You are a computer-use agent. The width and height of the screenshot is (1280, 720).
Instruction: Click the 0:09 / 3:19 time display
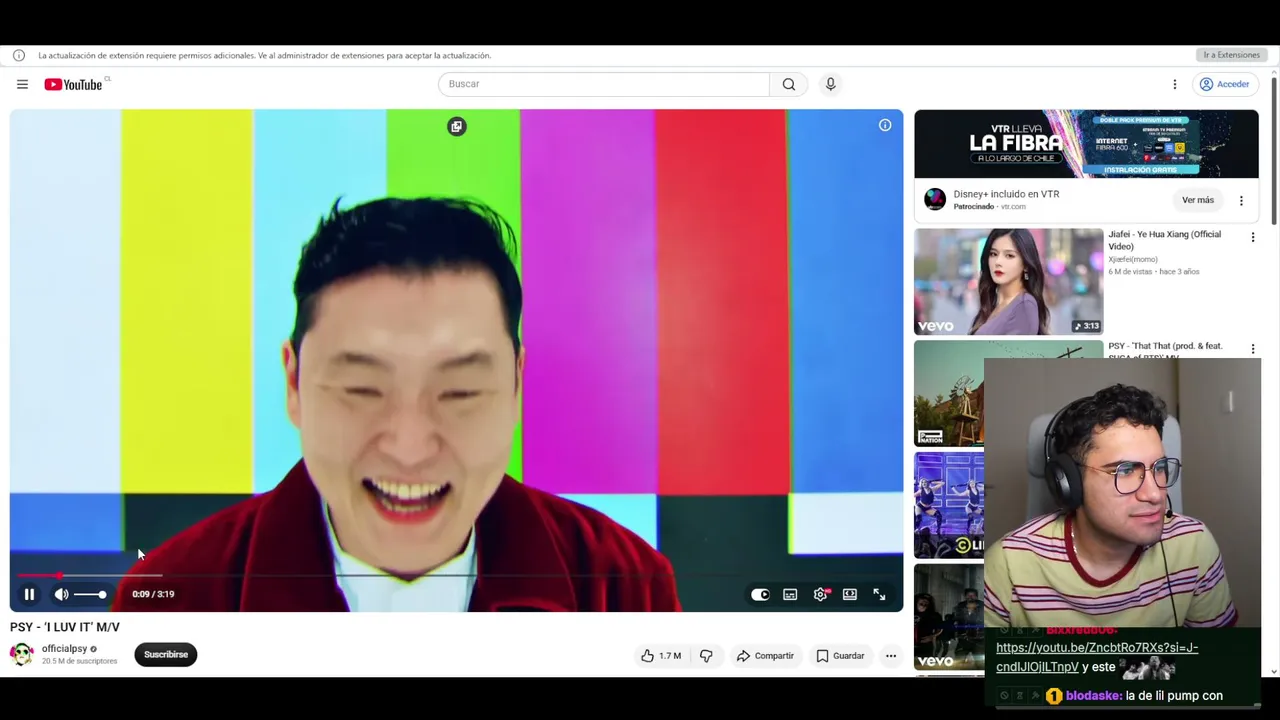click(x=153, y=594)
